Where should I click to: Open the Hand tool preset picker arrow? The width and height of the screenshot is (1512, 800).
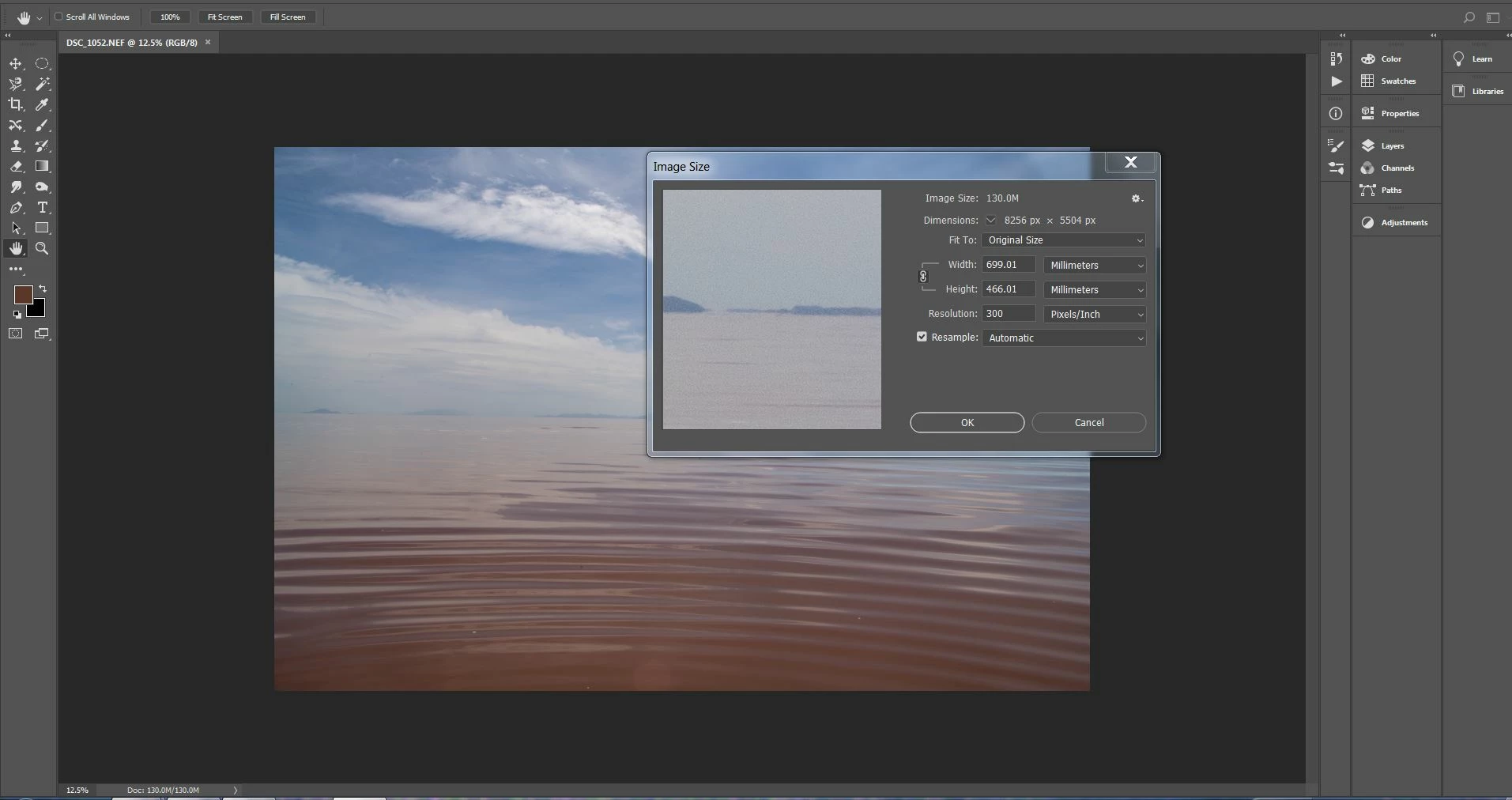[40, 17]
